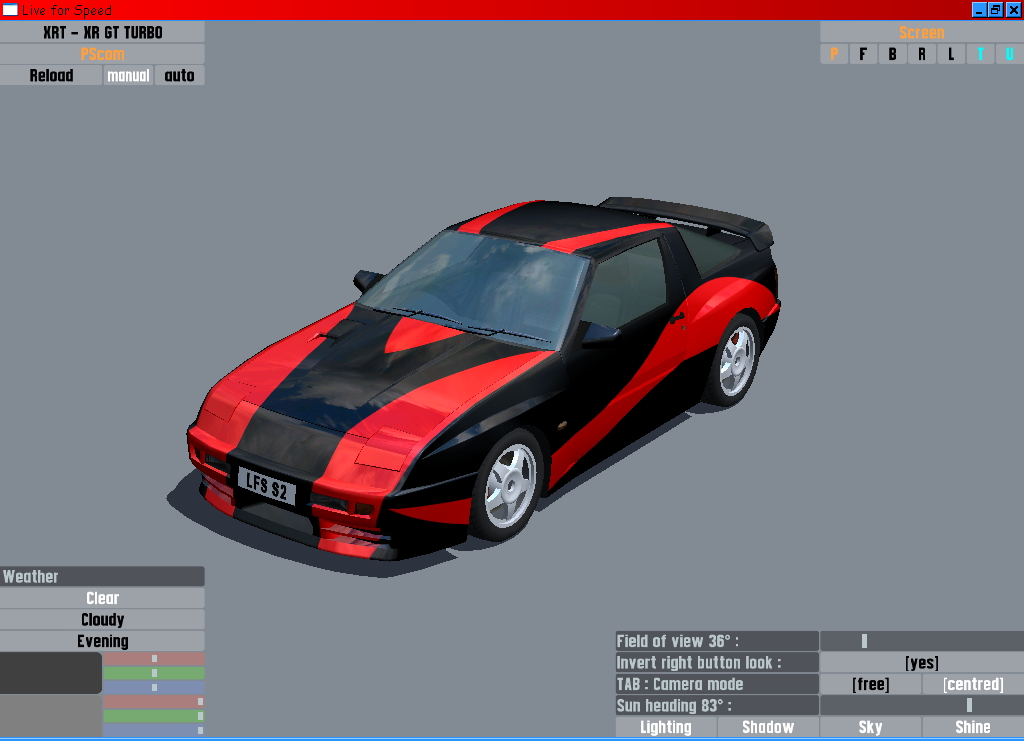The width and height of the screenshot is (1024, 741).
Task: Select the L left view button
Action: click(x=951, y=54)
